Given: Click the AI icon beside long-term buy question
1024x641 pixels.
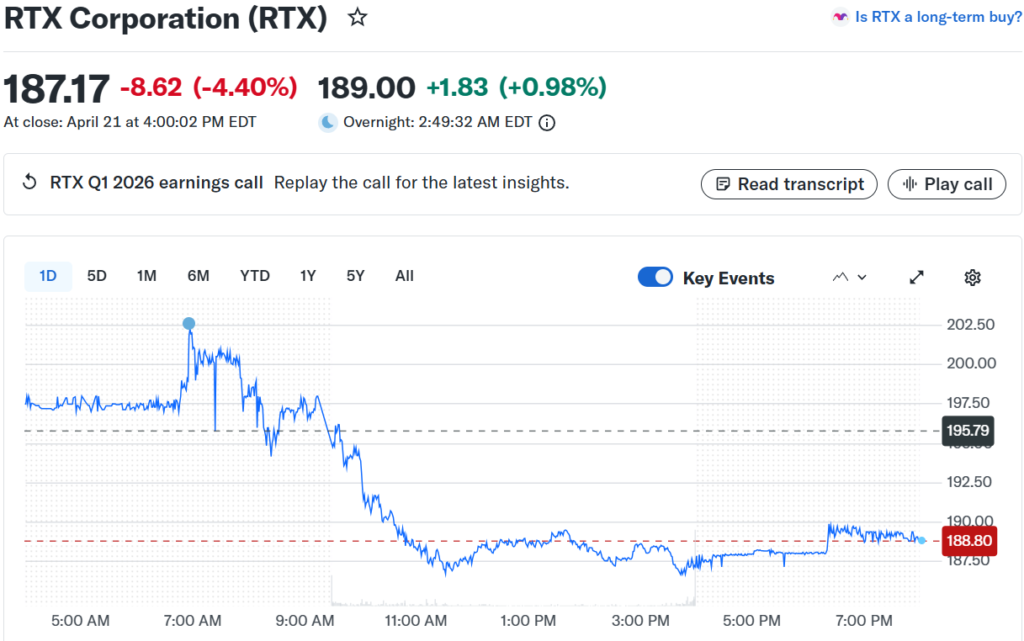Looking at the screenshot, I should click(x=840, y=17).
